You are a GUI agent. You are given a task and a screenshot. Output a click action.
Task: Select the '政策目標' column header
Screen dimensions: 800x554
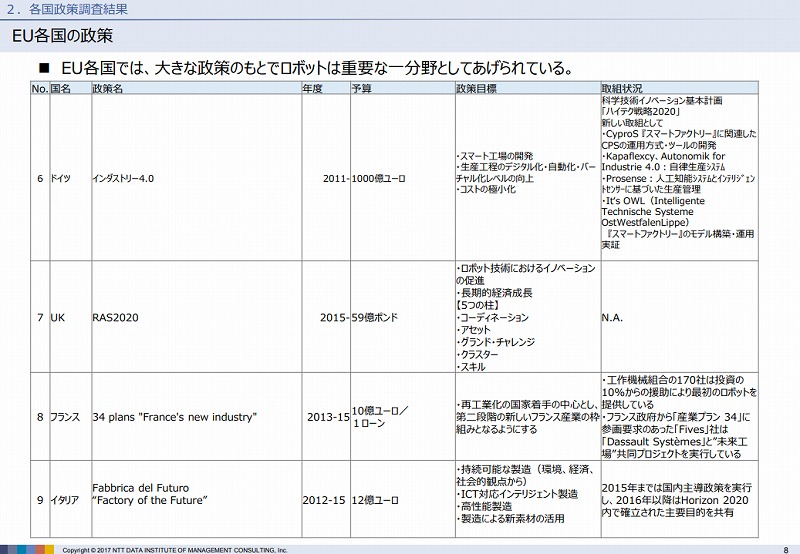(476, 89)
